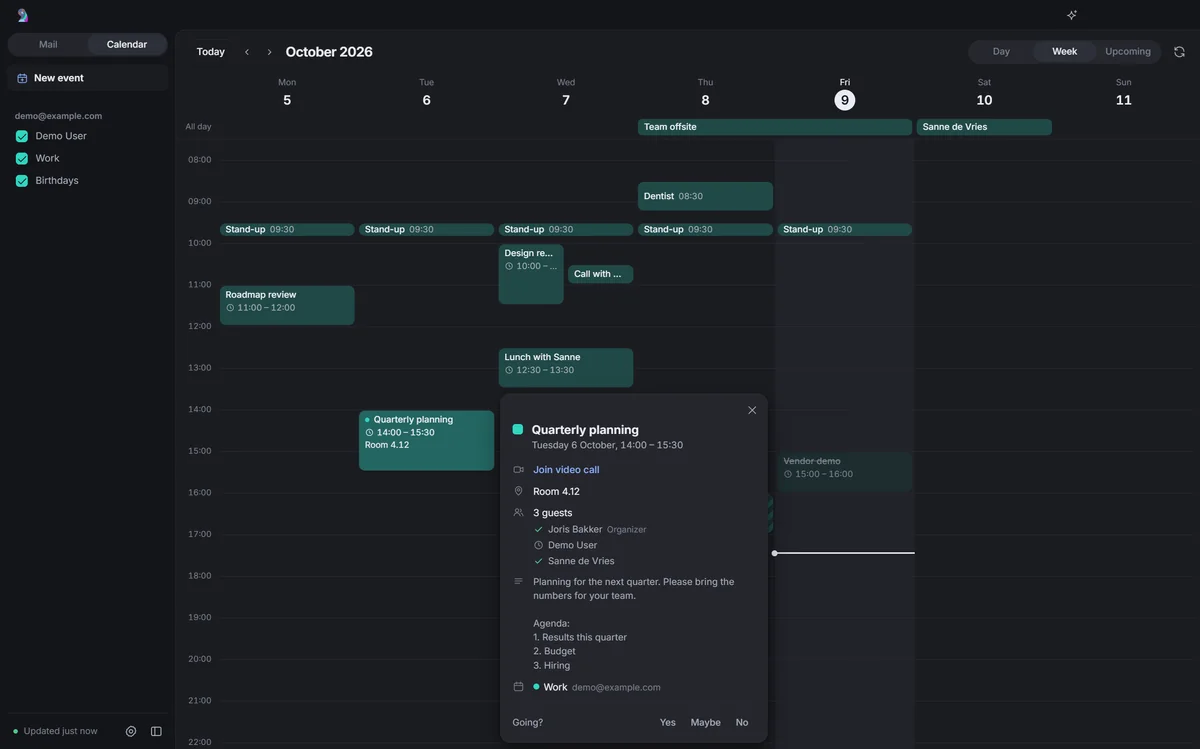Image resolution: width=1200 pixels, height=749 pixels.
Task: Click the current time indicator line on Friday
Action: click(845, 553)
